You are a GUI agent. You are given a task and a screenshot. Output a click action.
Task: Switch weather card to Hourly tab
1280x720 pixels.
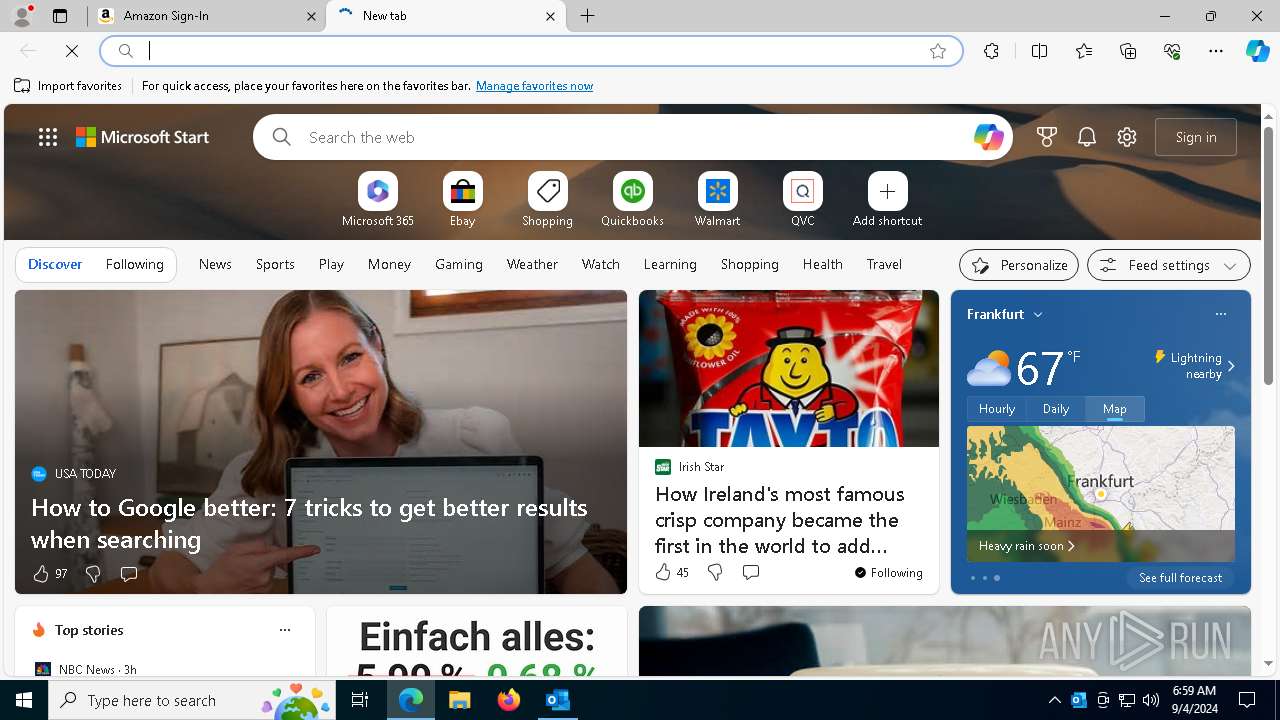(997, 409)
